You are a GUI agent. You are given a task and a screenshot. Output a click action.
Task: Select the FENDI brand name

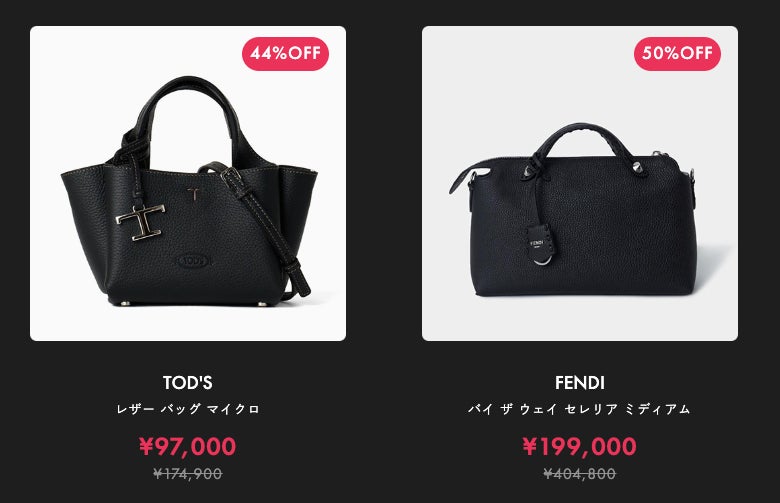click(580, 383)
